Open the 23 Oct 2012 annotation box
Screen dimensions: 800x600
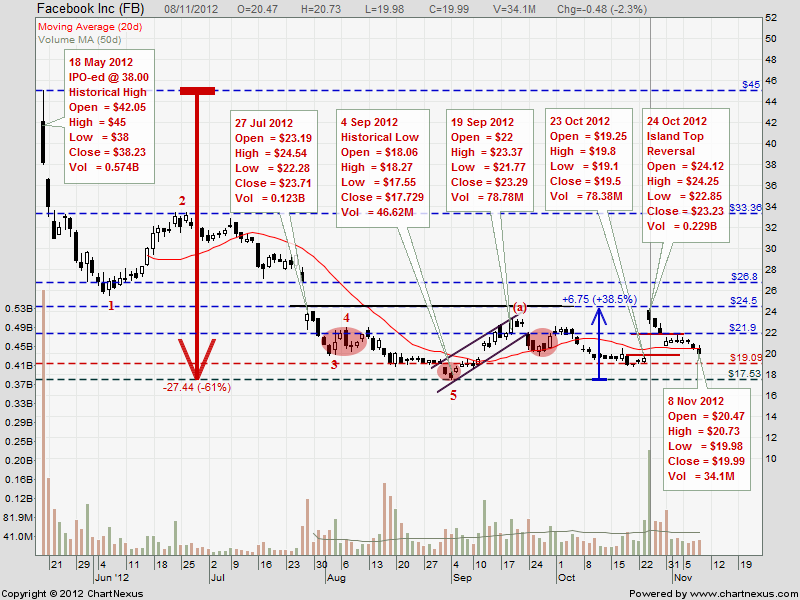pyautogui.click(x=589, y=159)
